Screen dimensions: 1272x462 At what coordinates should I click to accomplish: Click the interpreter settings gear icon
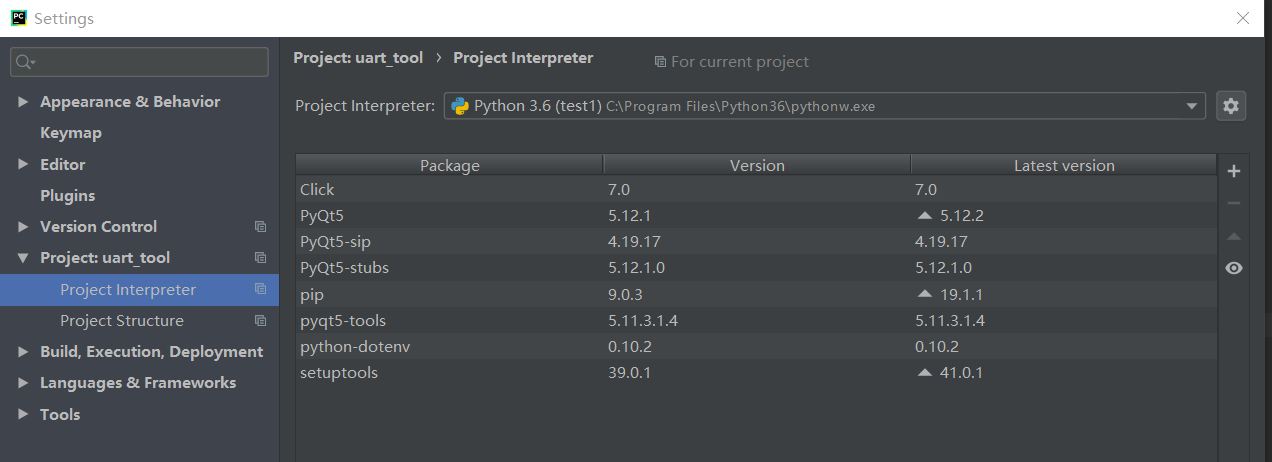(1231, 106)
